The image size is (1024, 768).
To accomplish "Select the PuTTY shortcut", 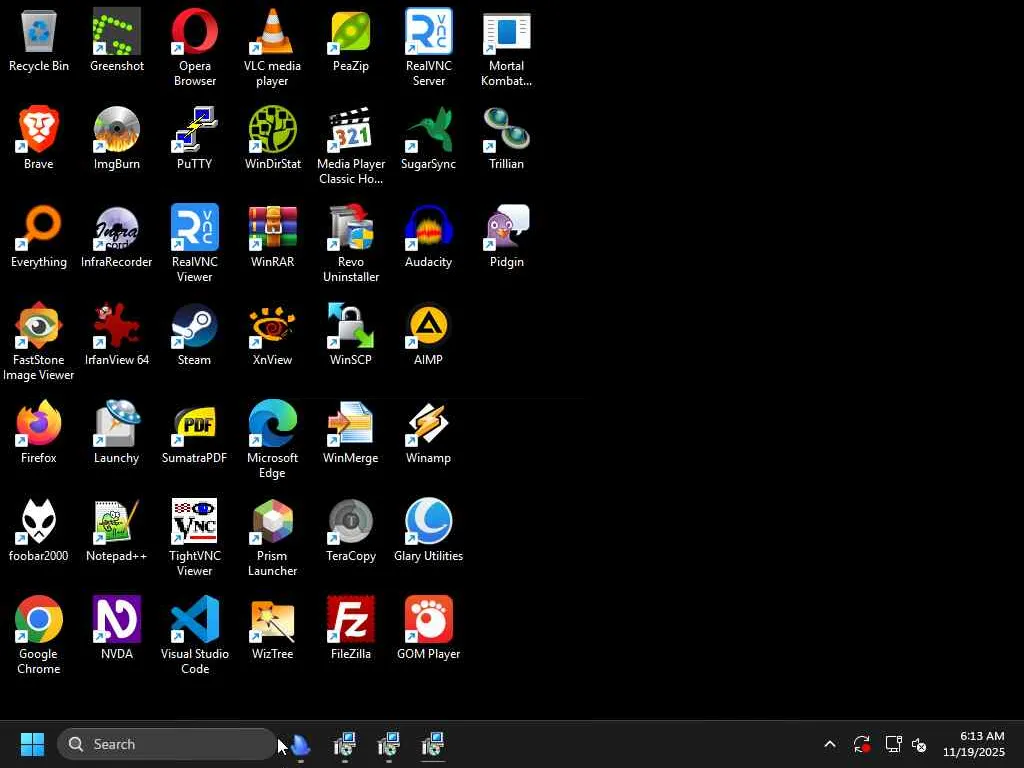I will [x=195, y=138].
